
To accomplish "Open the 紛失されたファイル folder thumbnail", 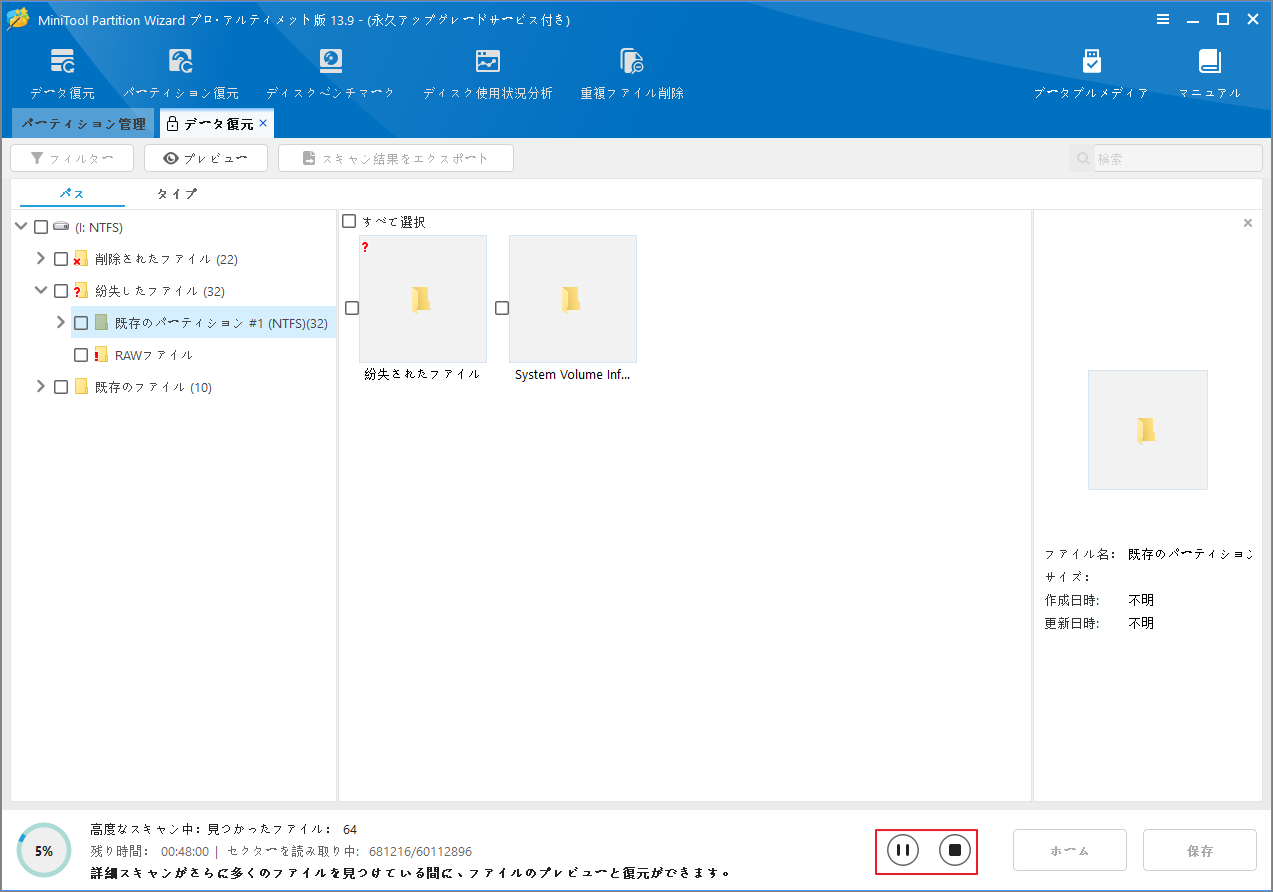I will pos(423,299).
